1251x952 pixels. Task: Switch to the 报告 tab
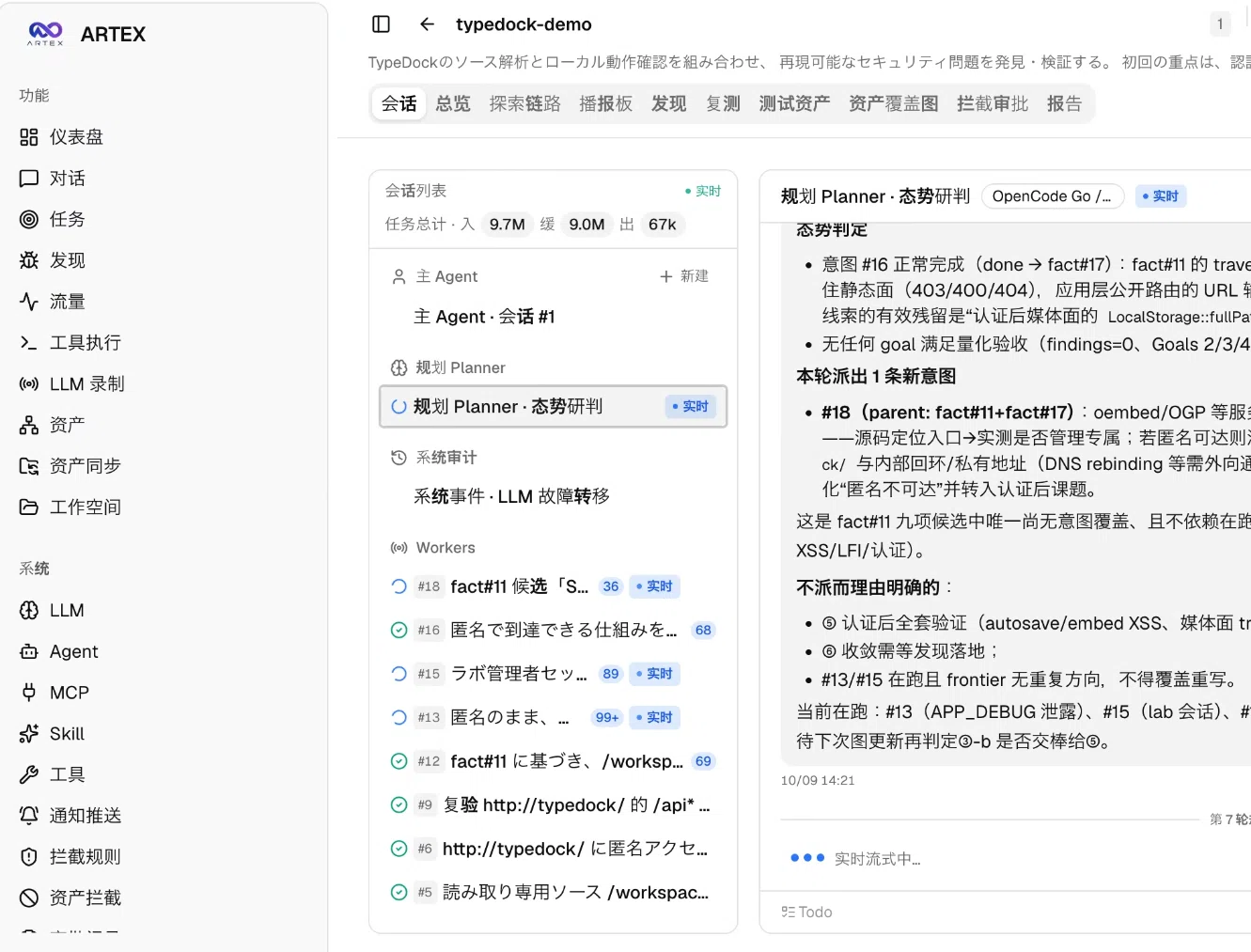[1064, 103]
